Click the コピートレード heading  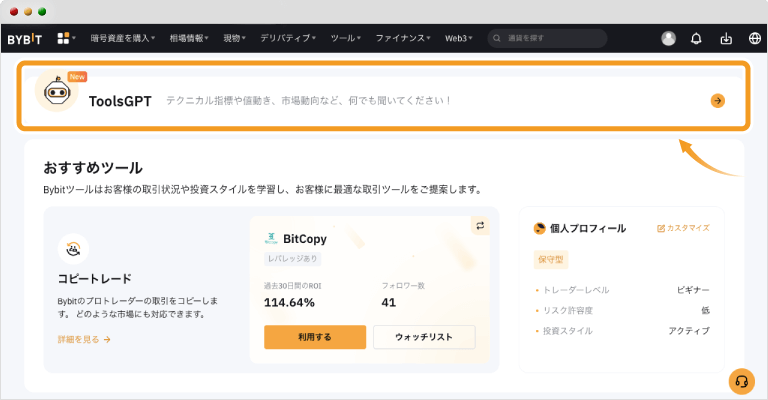95,279
